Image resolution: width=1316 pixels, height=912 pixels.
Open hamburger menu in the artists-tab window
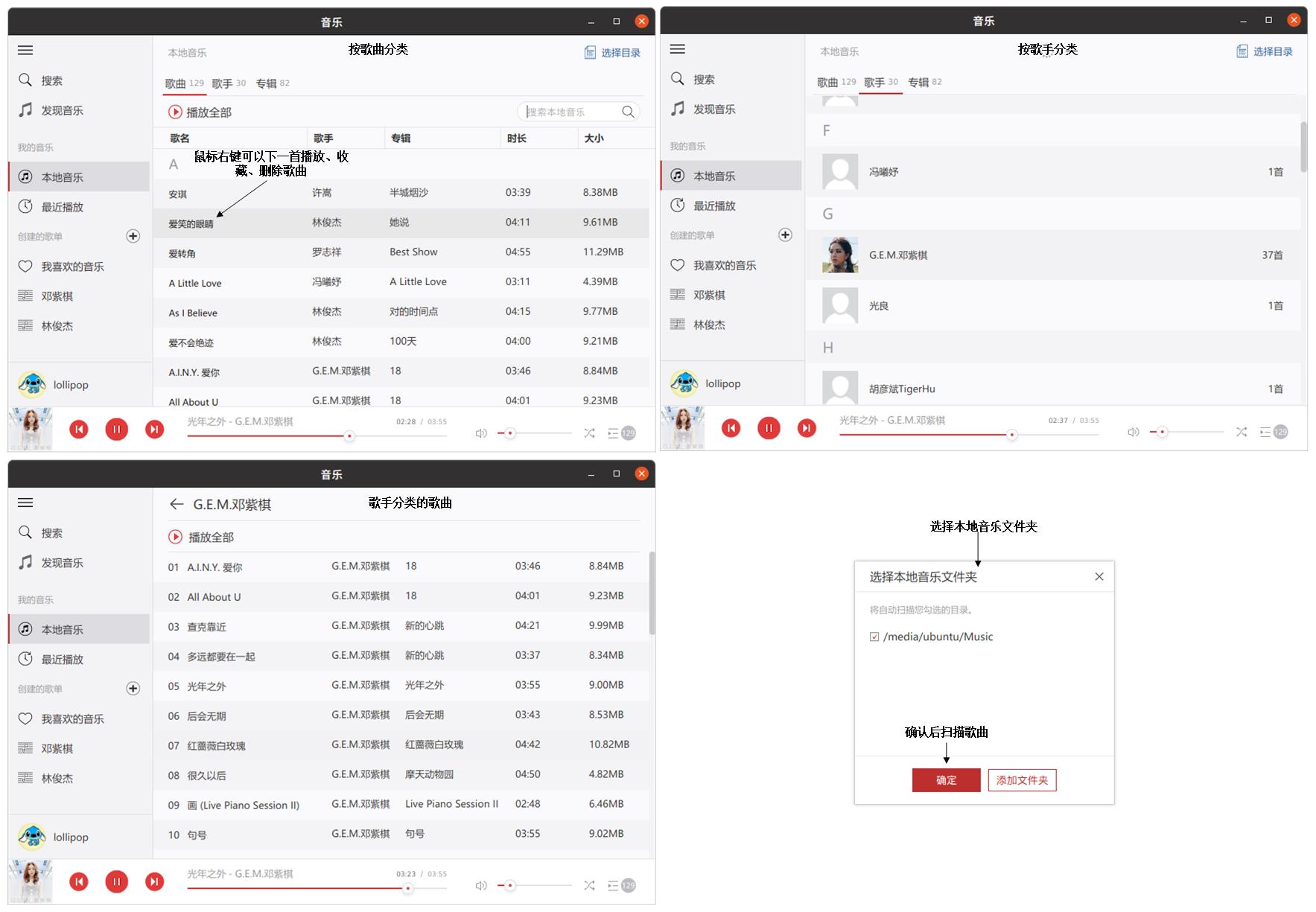(678, 49)
